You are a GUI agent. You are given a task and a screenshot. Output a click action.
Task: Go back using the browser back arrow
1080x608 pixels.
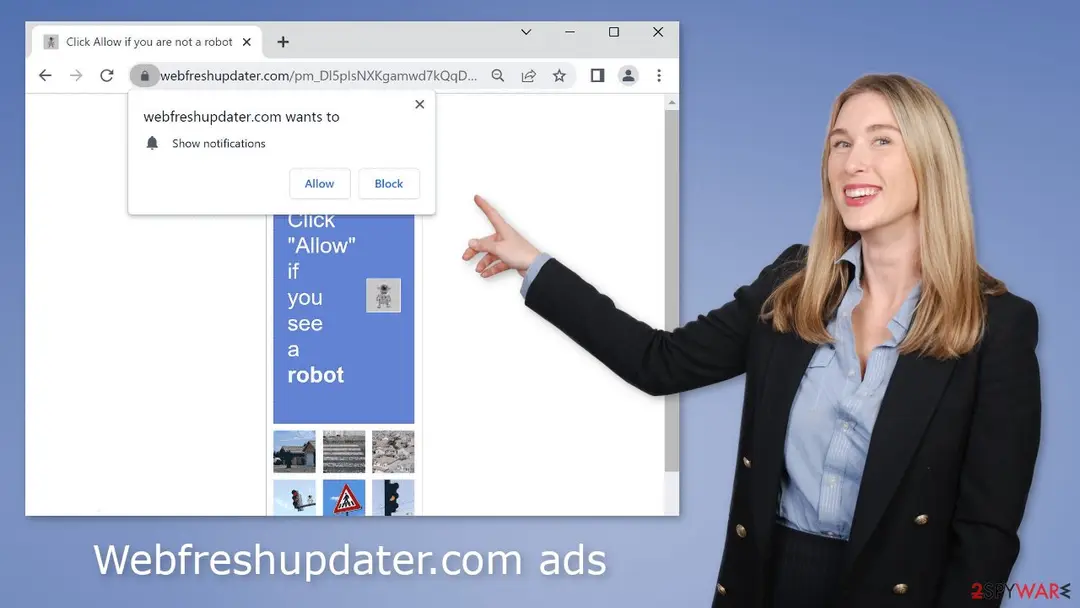45,76
